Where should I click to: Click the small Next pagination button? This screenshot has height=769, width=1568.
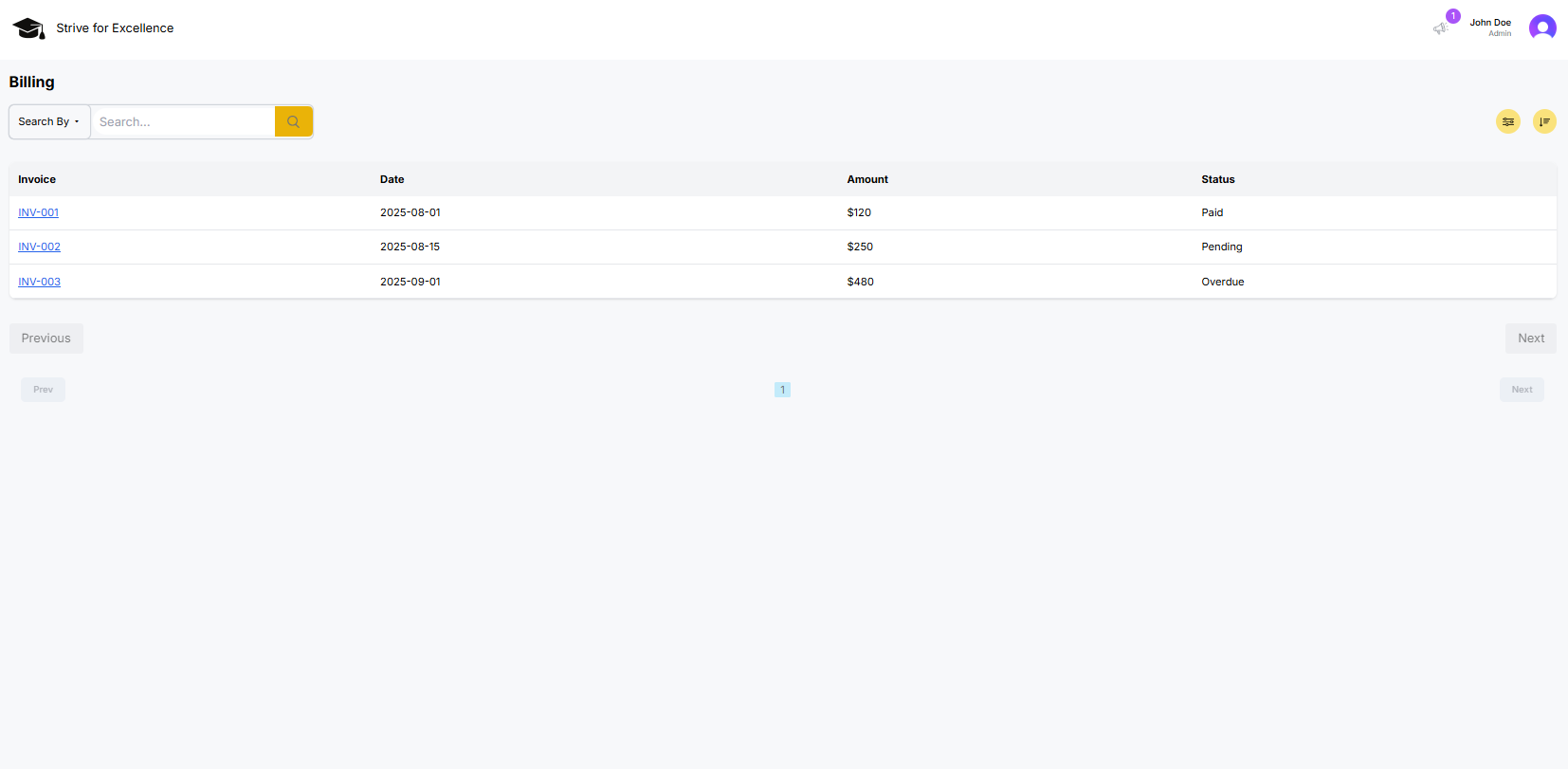(1522, 390)
